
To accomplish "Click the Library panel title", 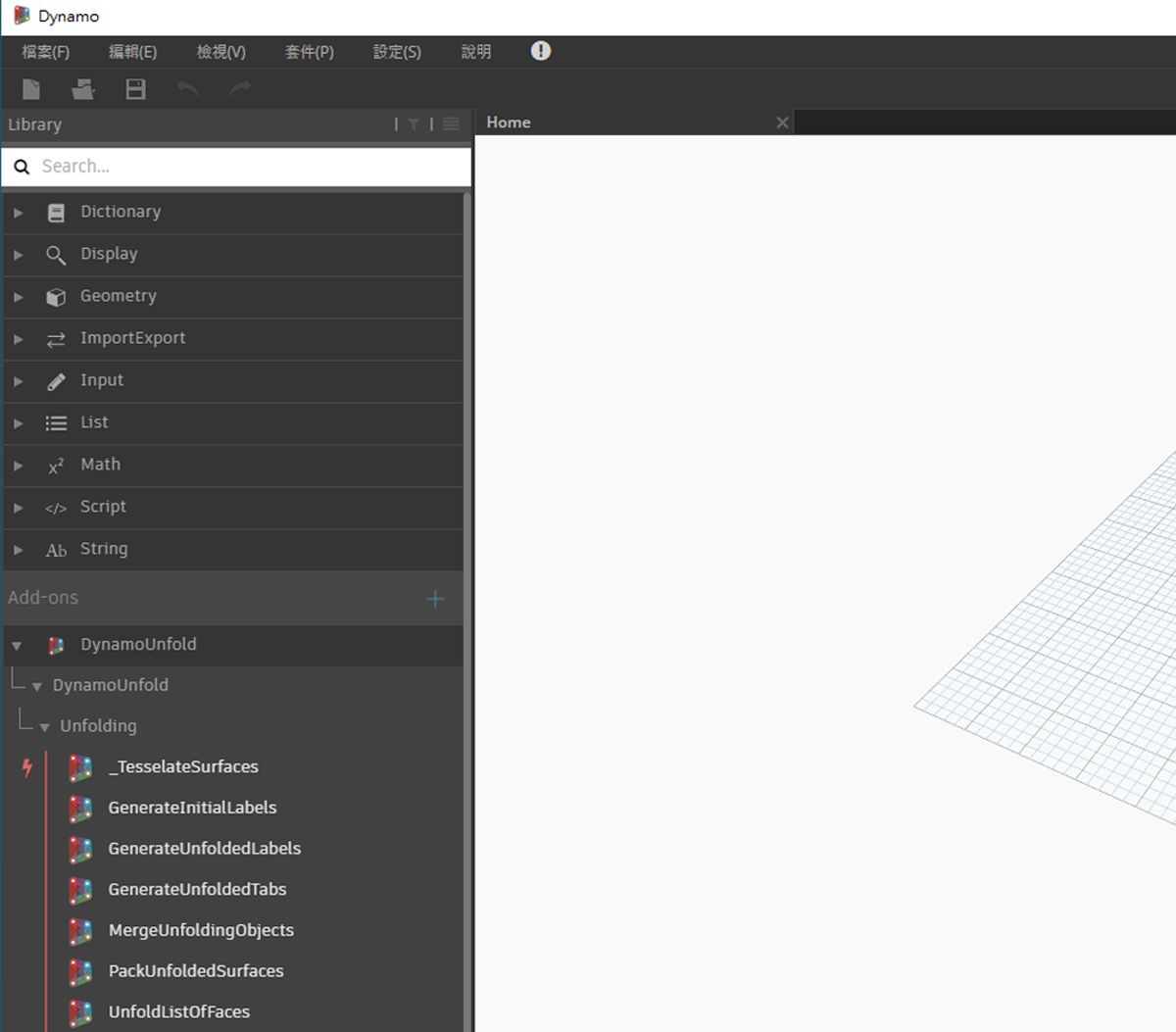I will pyautogui.click(x=34, y=125).
